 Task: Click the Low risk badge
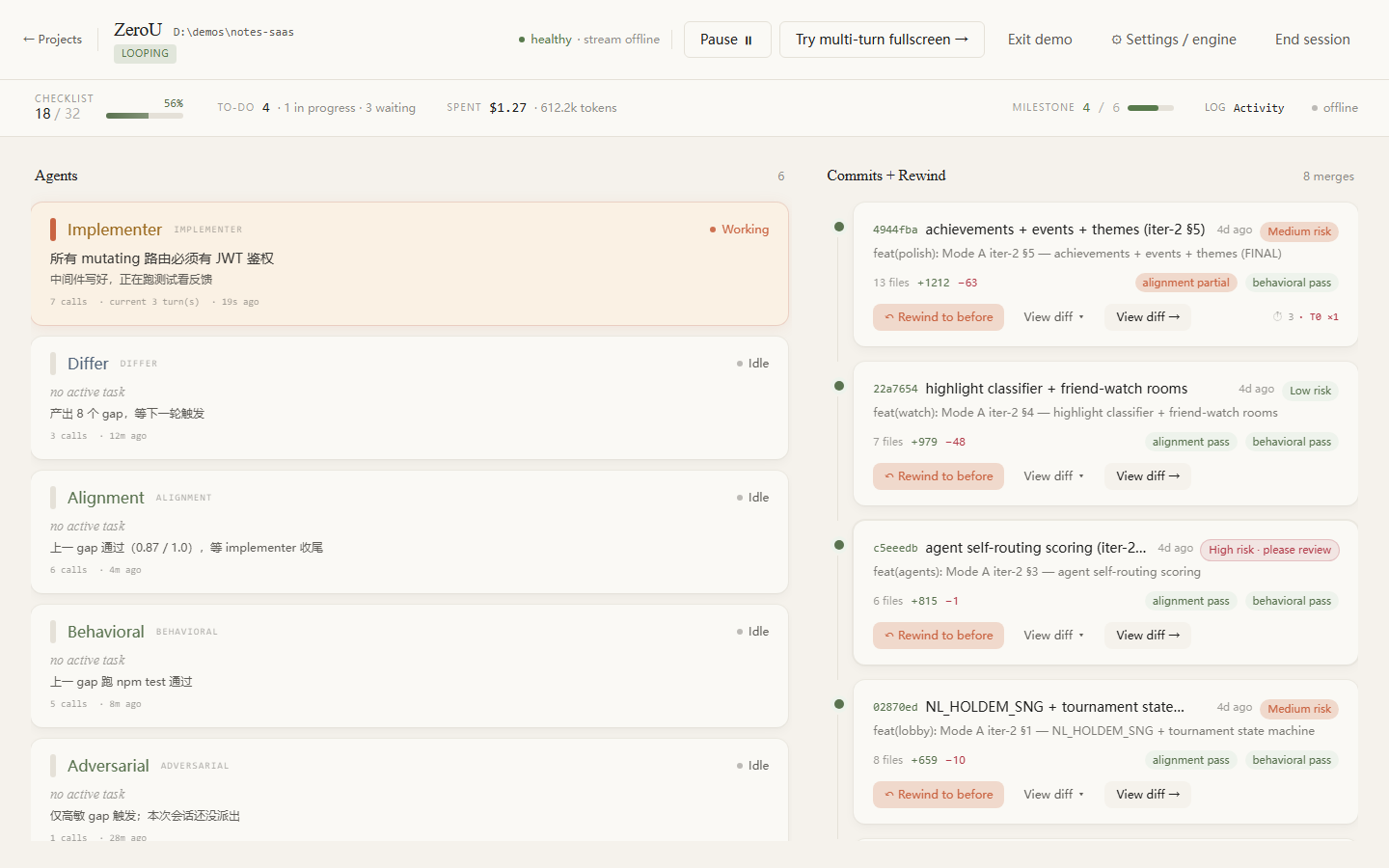1310,391
